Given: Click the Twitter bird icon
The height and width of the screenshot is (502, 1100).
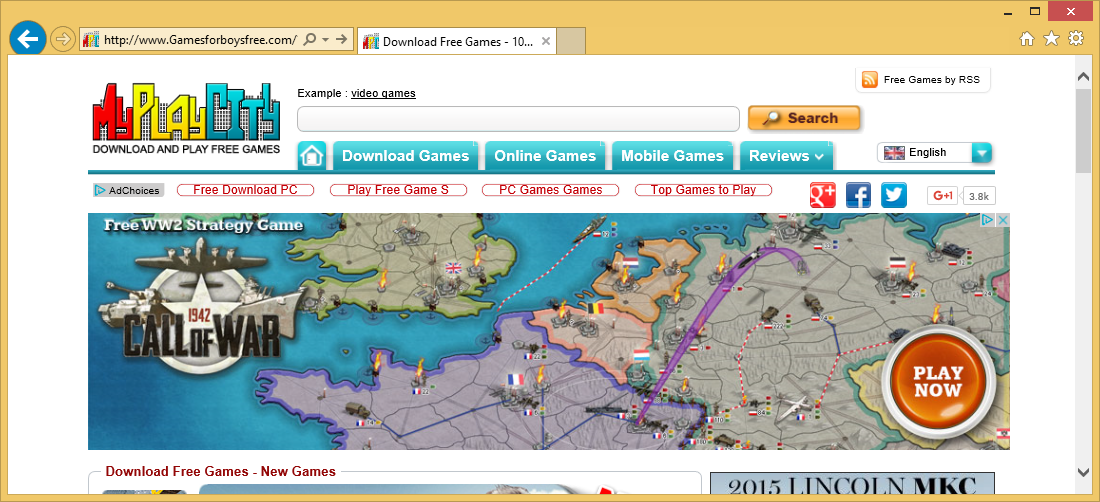Looking at the screenshot, I should (894, 195).
